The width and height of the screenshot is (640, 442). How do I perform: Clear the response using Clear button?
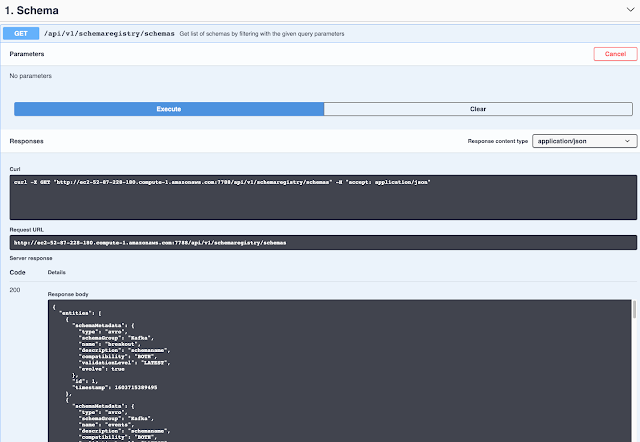[x=478, y=108]
